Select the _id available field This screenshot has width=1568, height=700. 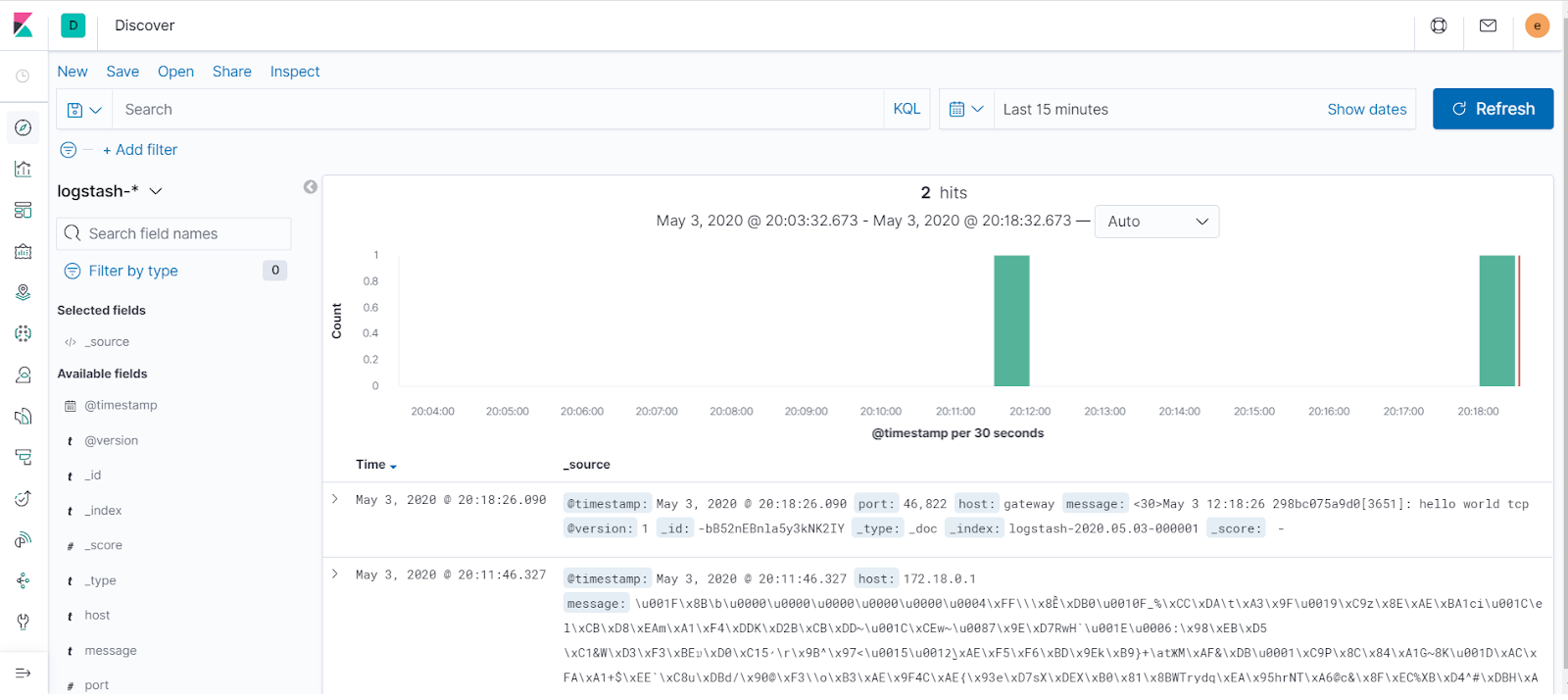[93, 475]
